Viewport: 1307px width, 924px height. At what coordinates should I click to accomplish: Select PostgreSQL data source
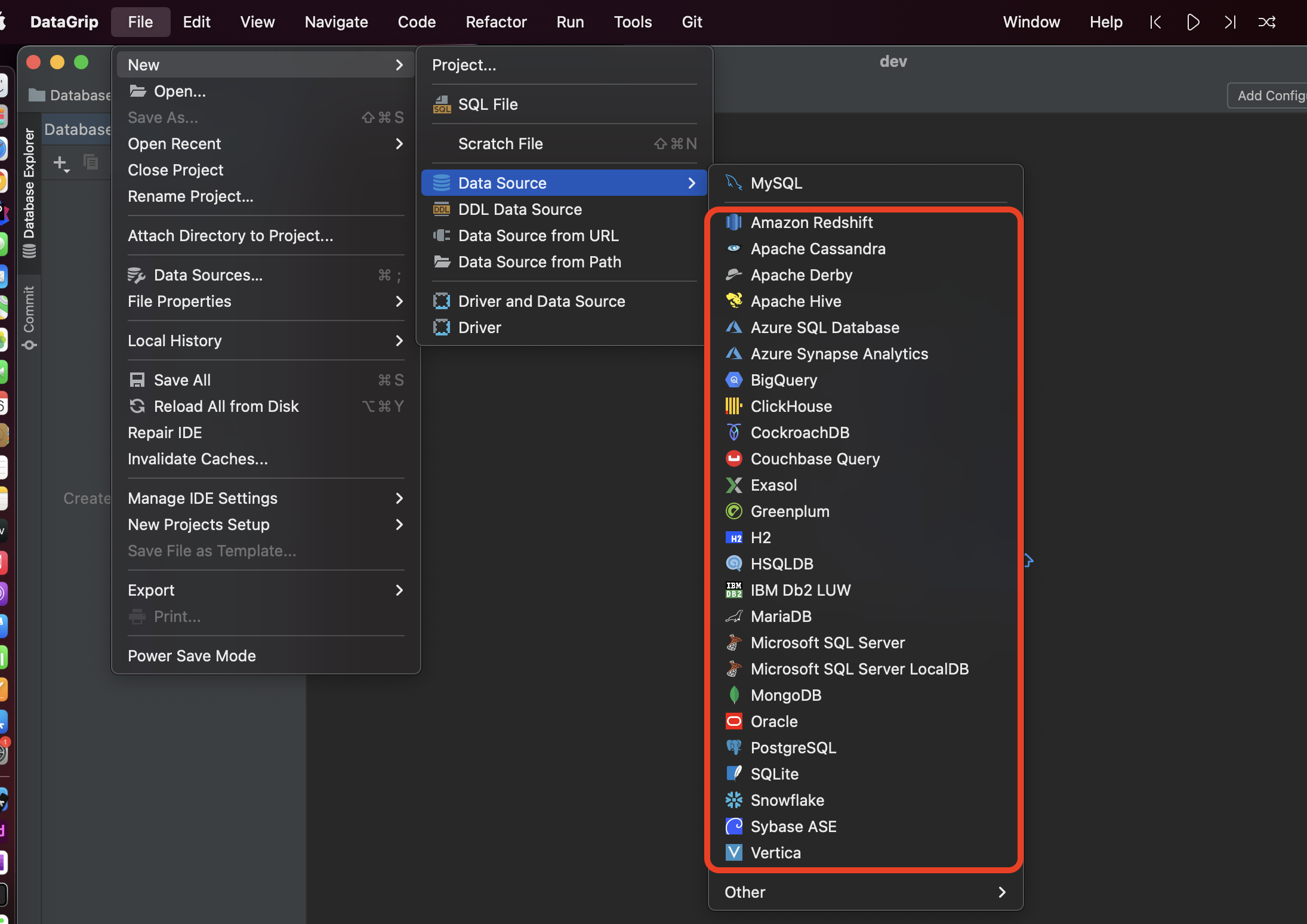[865, 748]
